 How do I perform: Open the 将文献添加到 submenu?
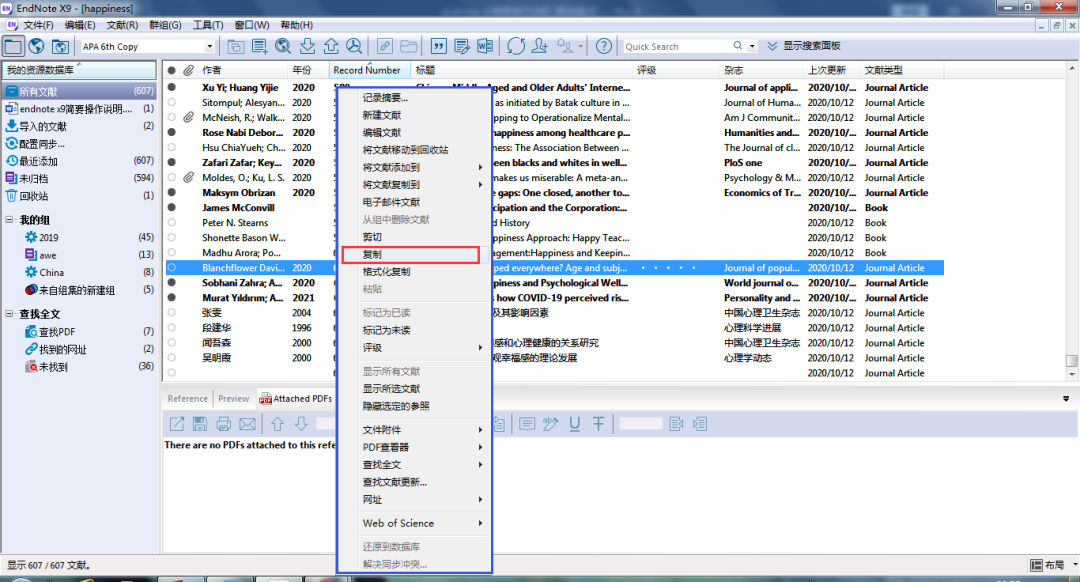pos(415,167)
